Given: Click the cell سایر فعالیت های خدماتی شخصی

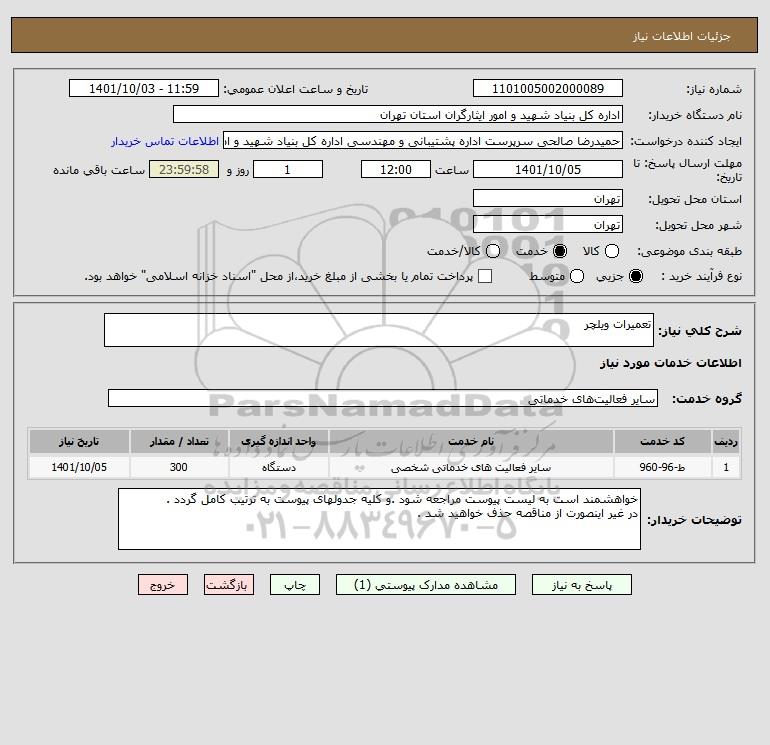Looking at the screenshot, I should pyautogui.click(x=471, y=467).
